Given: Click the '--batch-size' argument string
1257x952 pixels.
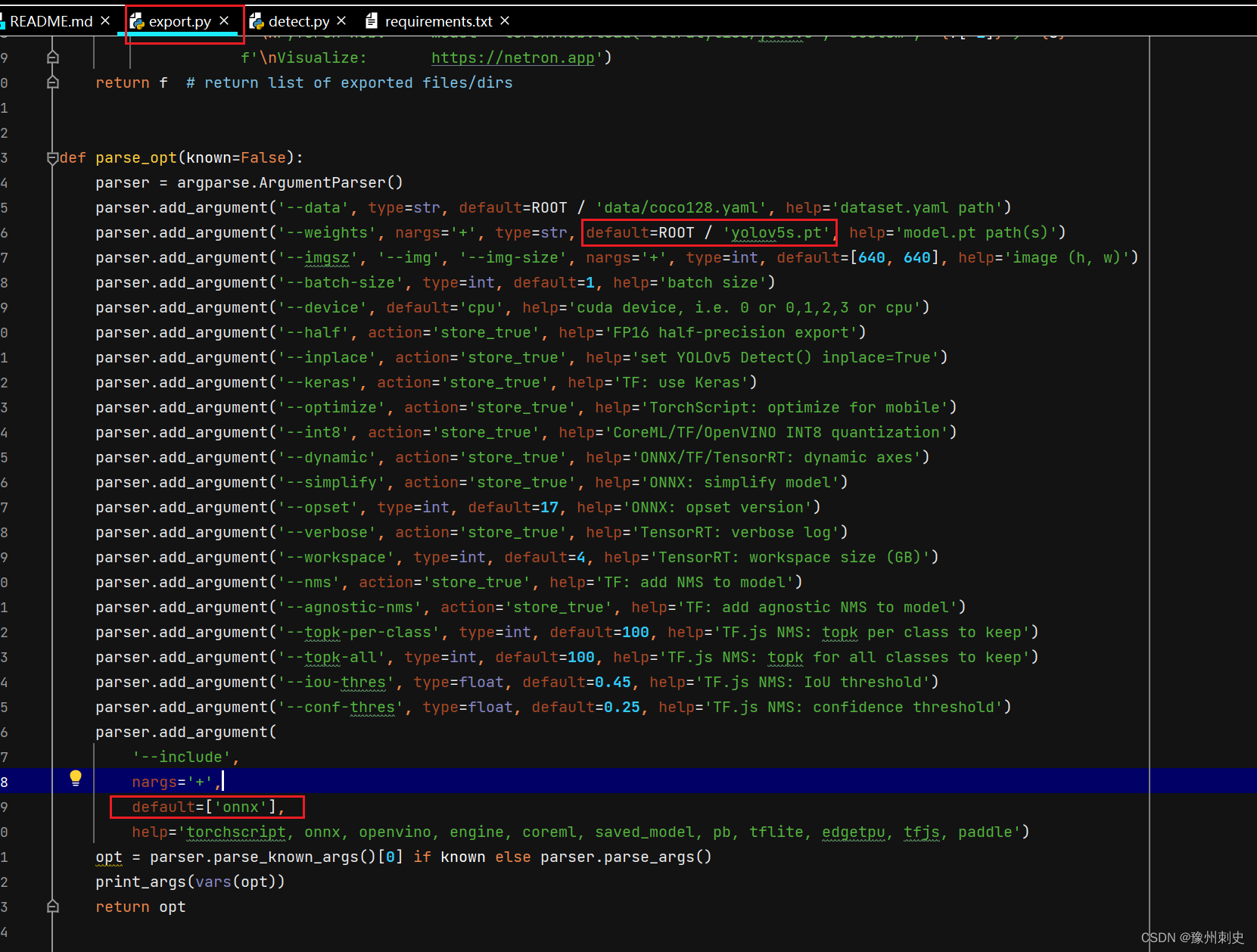Looking at the screenshot, I should [x=341, y=282].
